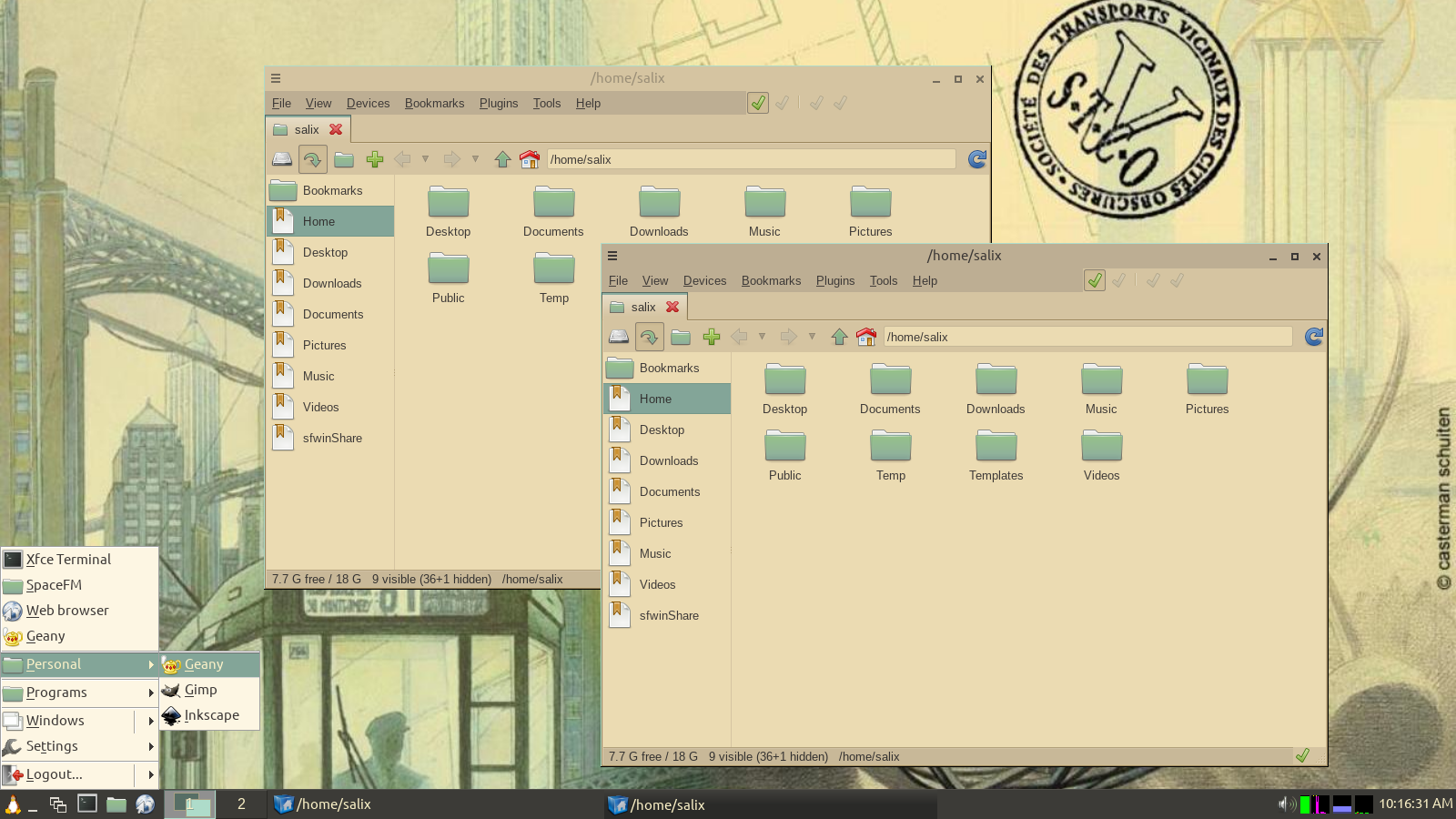
Task: Open Back history dropdown arrow in back window
Action: 425,159
